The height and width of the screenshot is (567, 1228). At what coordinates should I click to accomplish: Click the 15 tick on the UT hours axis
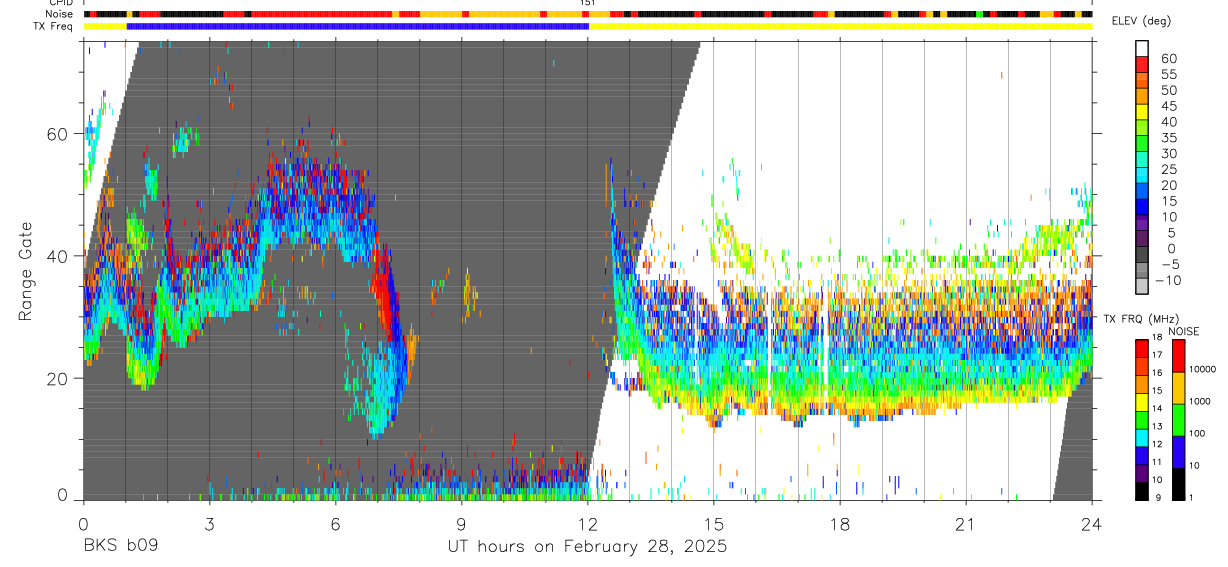(x=714, y=524)
